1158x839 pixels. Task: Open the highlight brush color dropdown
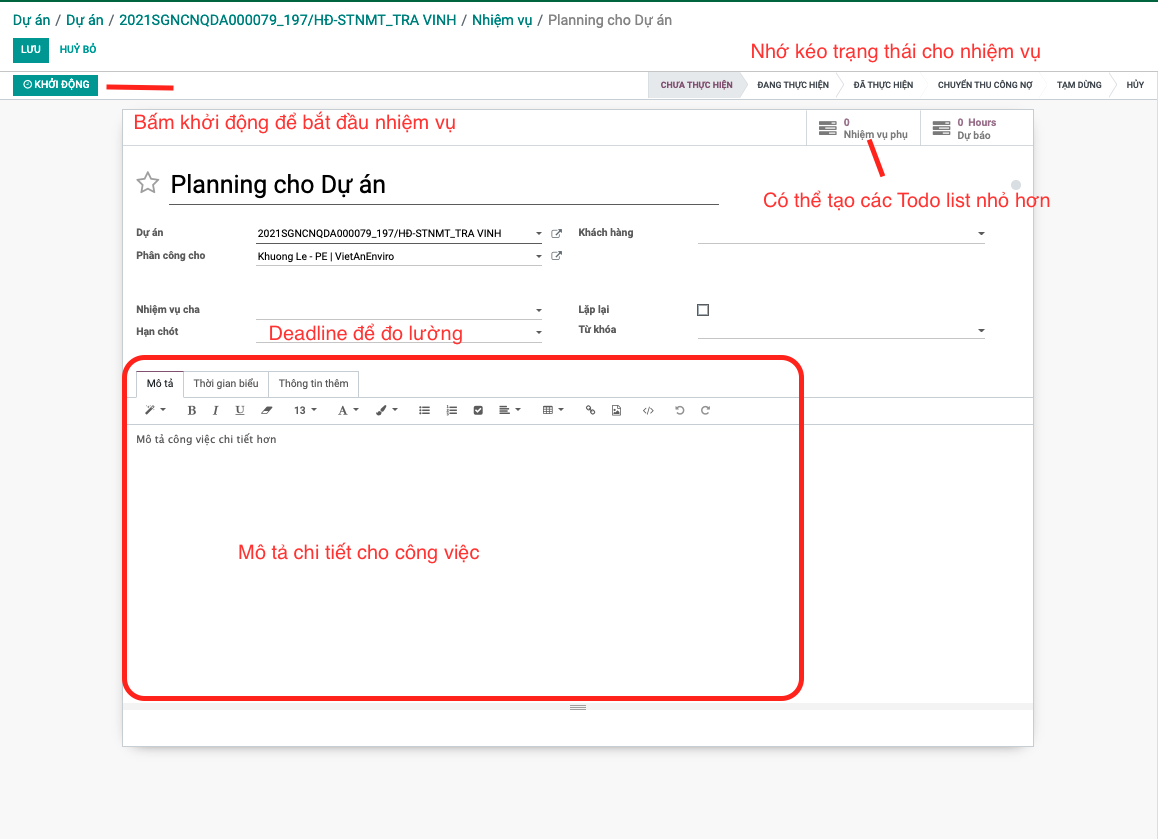(386, 410)
